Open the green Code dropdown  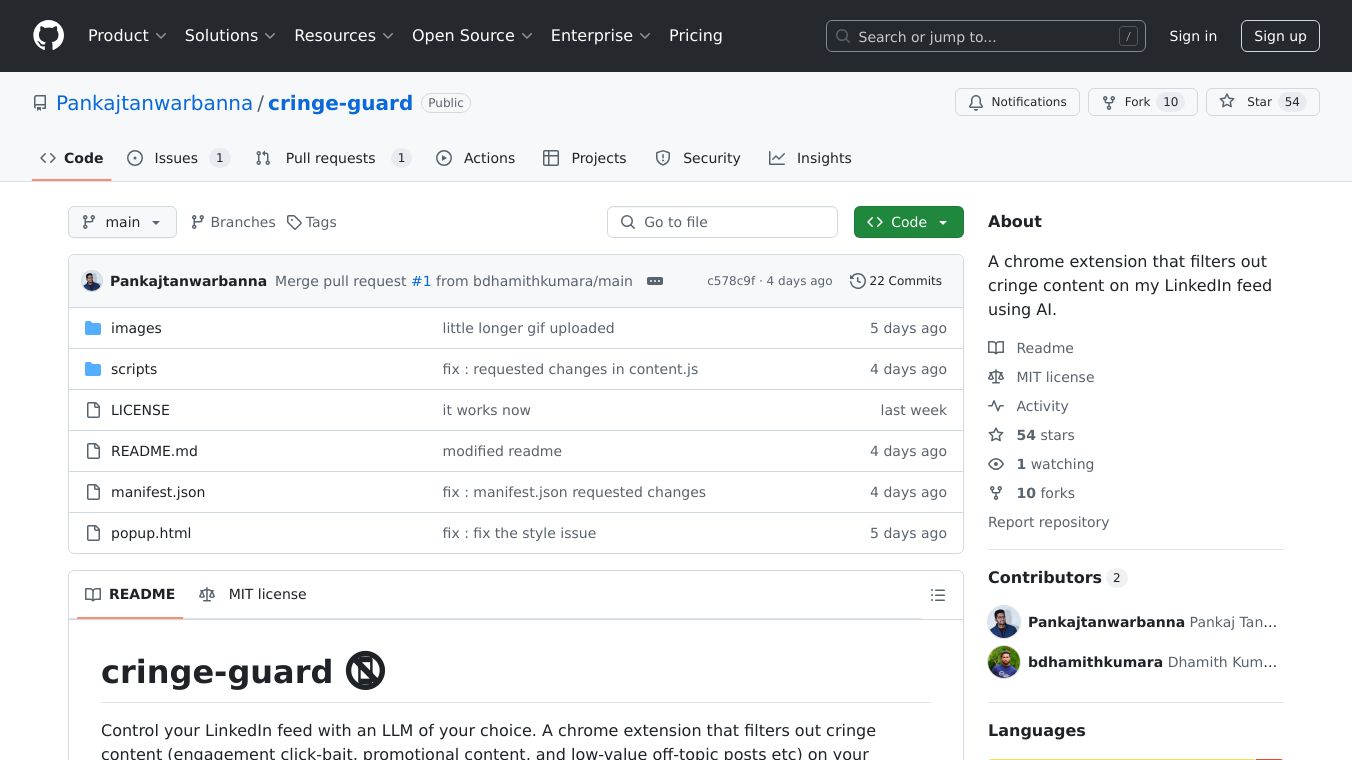(x=908, y=222)
